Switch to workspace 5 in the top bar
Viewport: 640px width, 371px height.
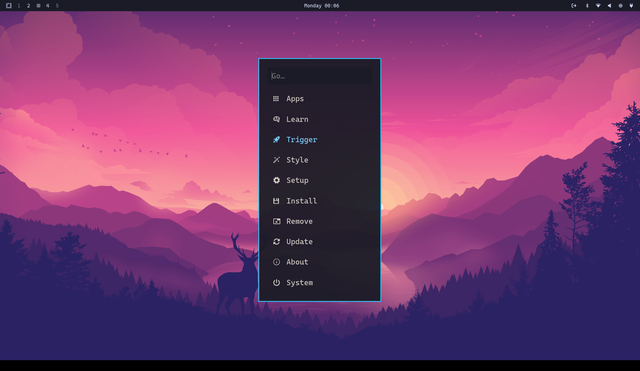pyautogui.click(x=57, y=6)
